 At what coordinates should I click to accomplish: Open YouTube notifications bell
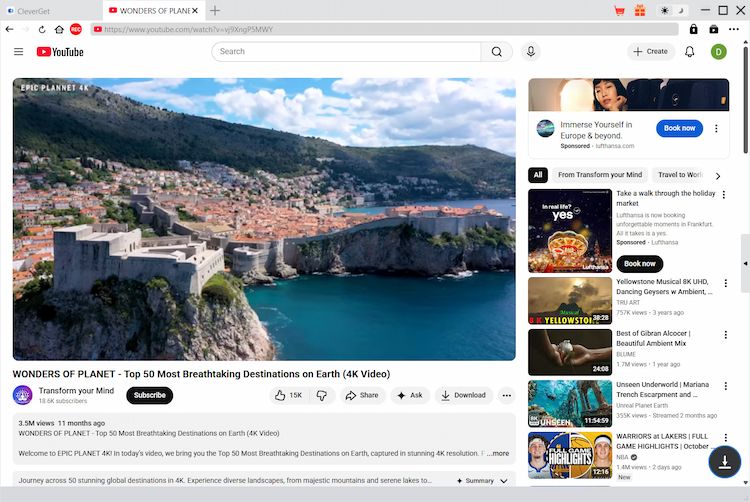click(x=689, y=51)
